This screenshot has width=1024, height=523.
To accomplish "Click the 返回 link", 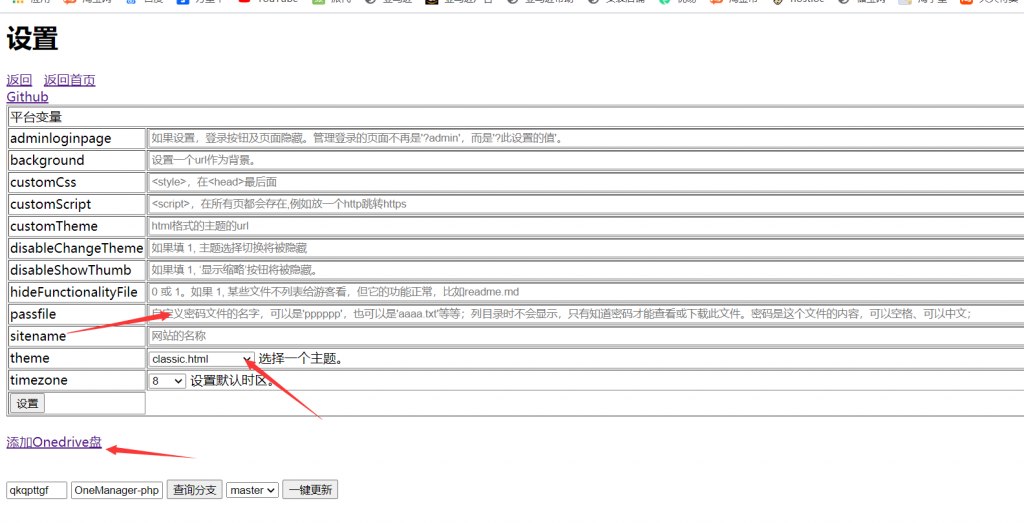I will click(19, 80).
